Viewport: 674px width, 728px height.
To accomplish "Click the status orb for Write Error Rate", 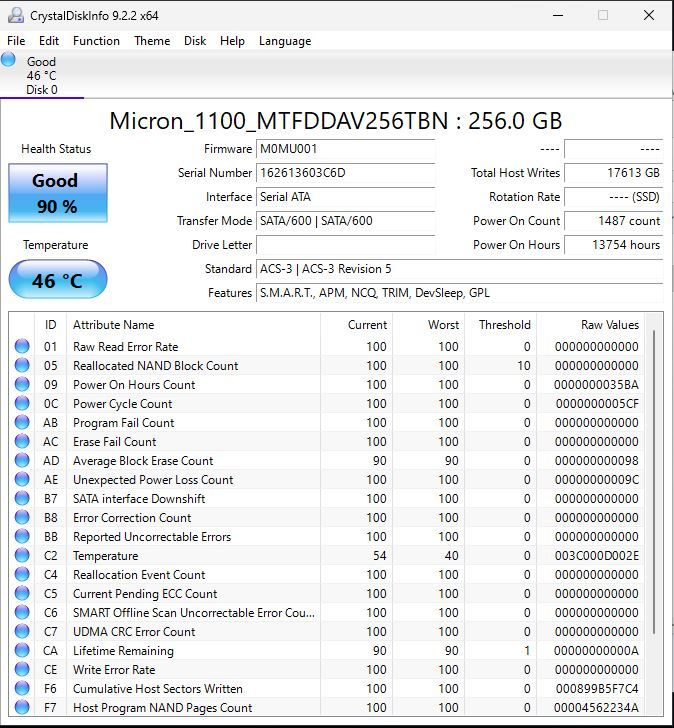I will tap(22, 670).
